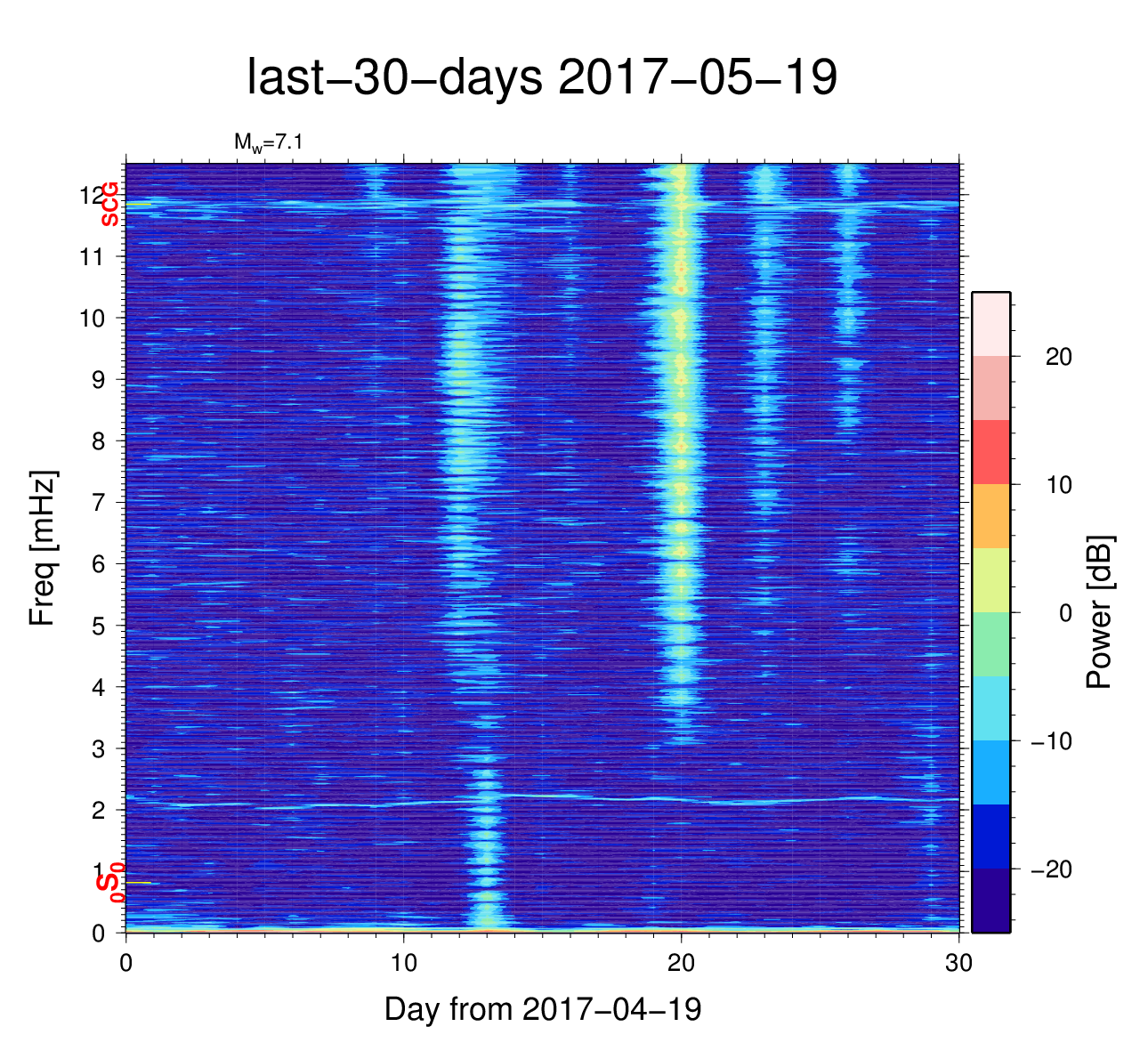1148x1059 pixels.
Task: Click the 'Freq [mHz]' axis title
Action: [x=43, y=548]
